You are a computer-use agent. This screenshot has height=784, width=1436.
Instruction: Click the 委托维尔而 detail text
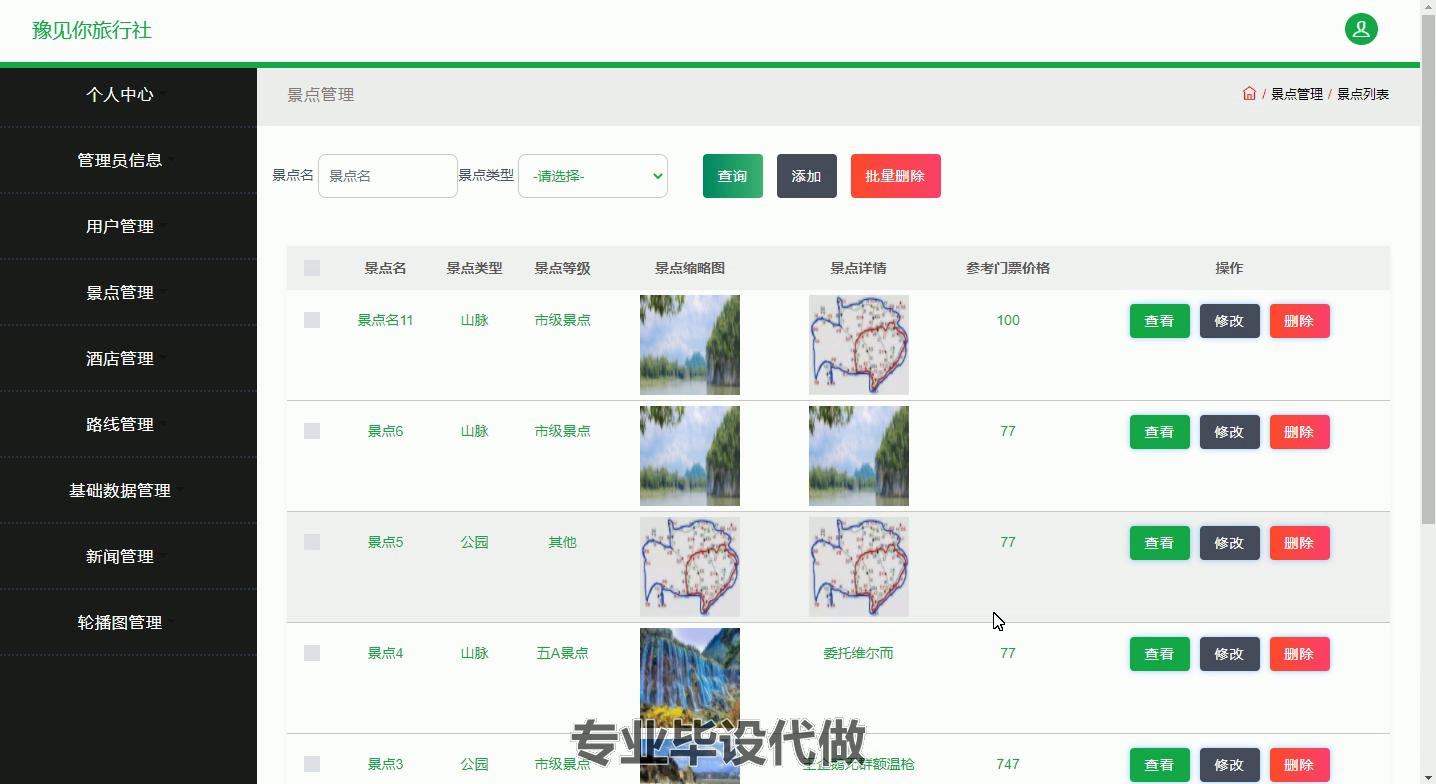[x=859, y=653]
